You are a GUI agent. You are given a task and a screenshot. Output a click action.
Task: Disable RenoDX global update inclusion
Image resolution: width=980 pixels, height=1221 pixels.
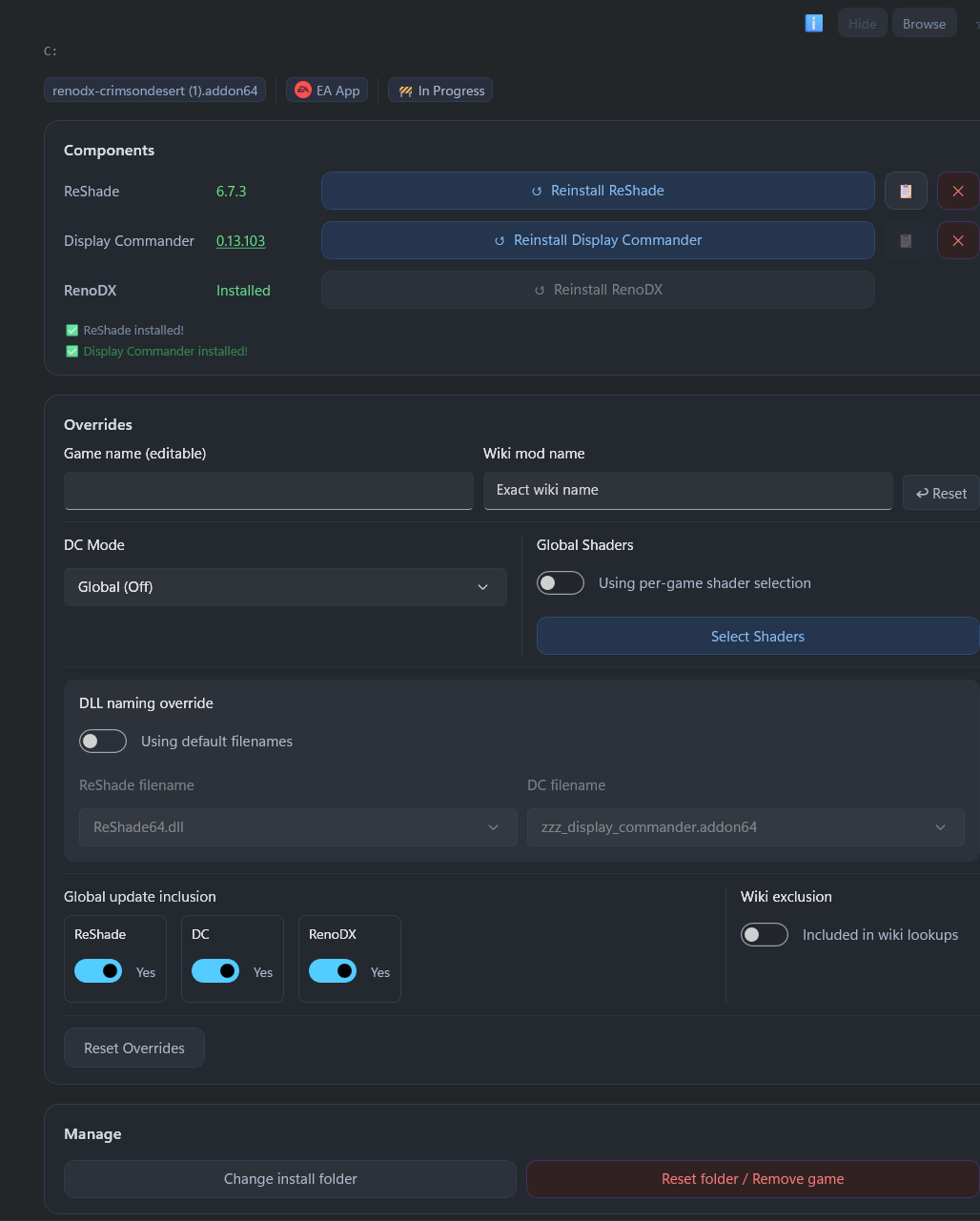[333, 971]
